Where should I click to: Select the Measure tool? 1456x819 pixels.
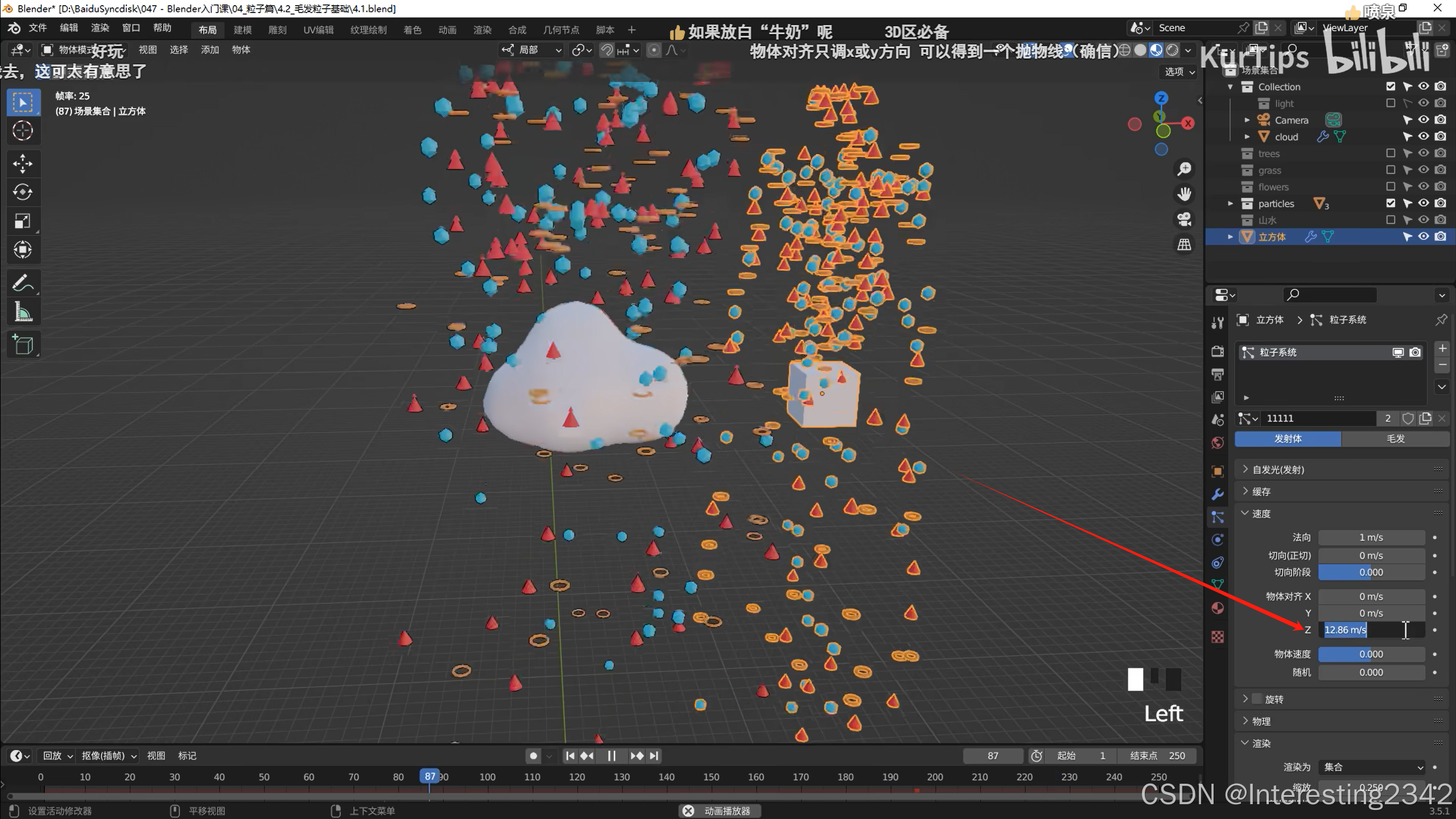23,312
